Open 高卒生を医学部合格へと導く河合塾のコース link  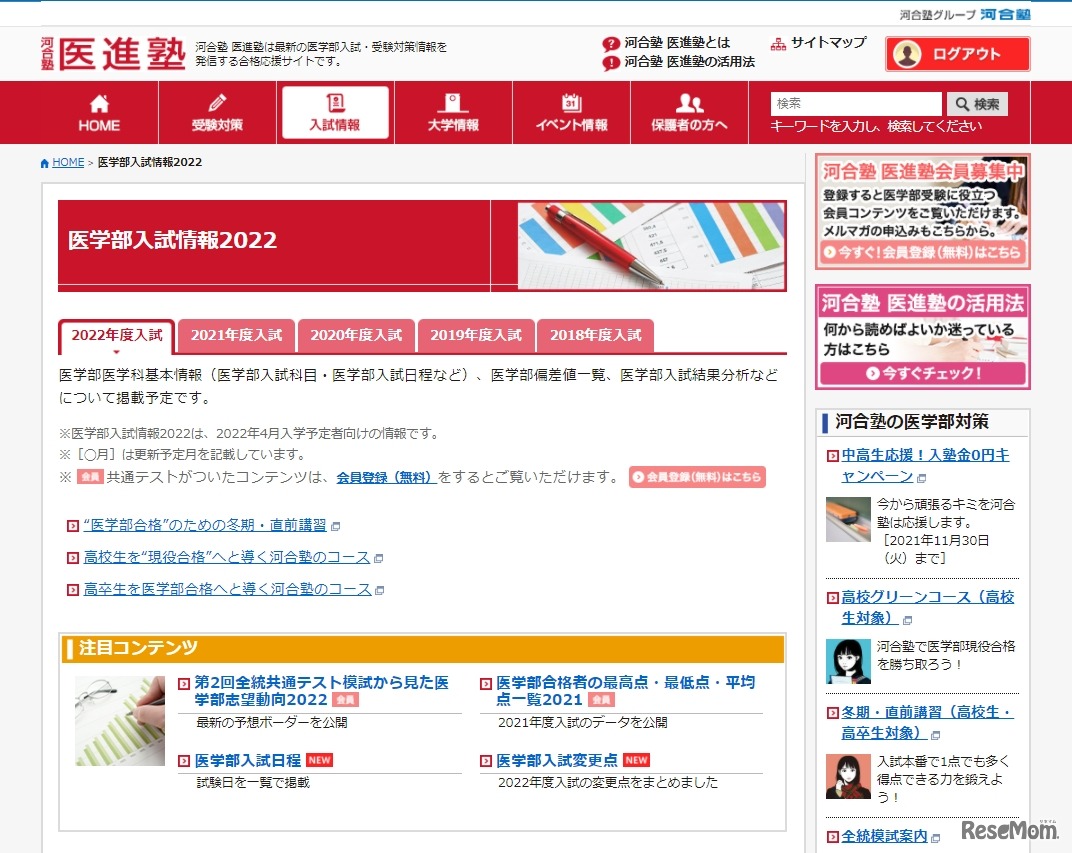pyautogui.click(x=227, y=589)
